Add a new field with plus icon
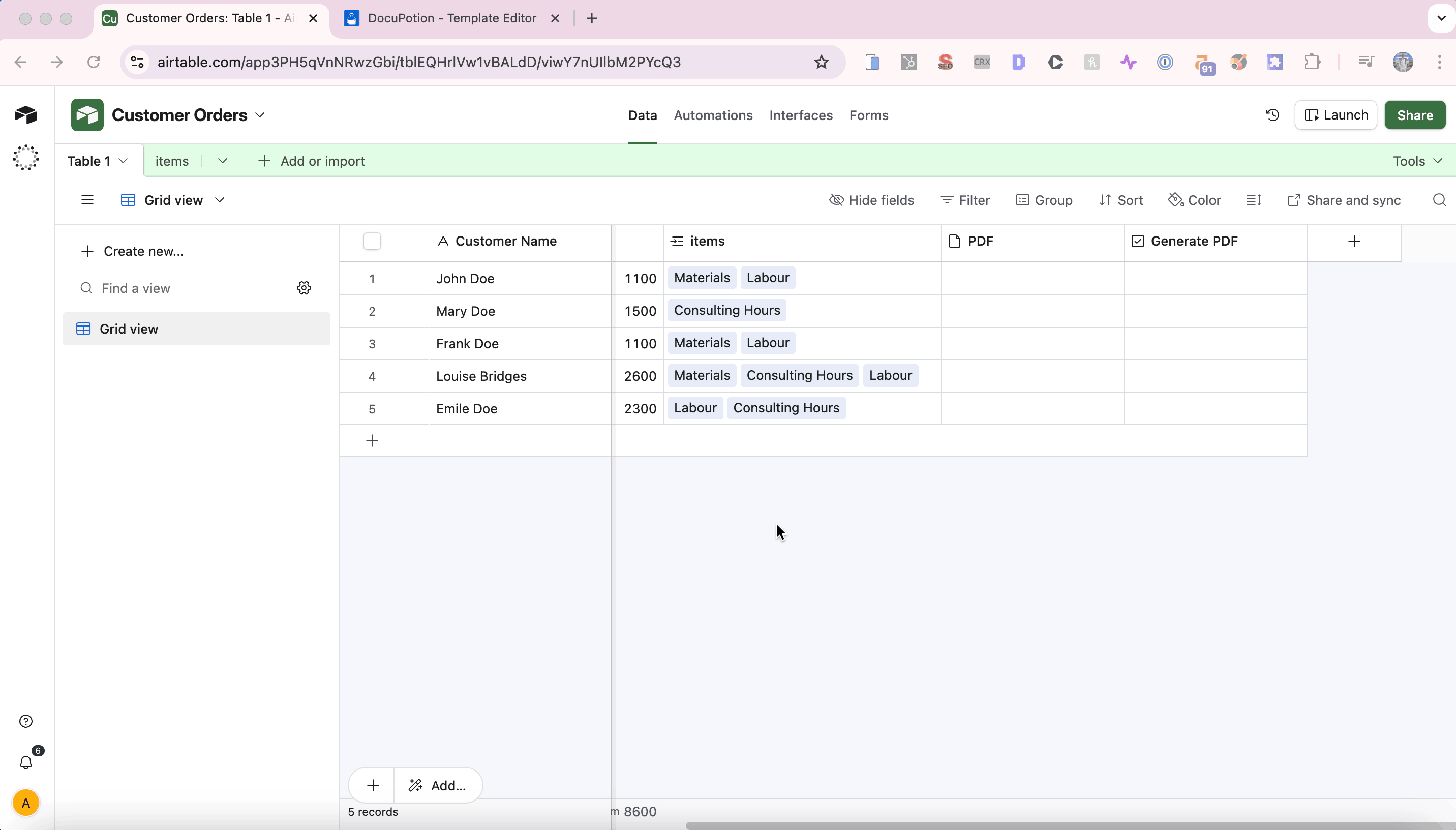This screenshot has height=830, width=1456. tap(1354, 241)
